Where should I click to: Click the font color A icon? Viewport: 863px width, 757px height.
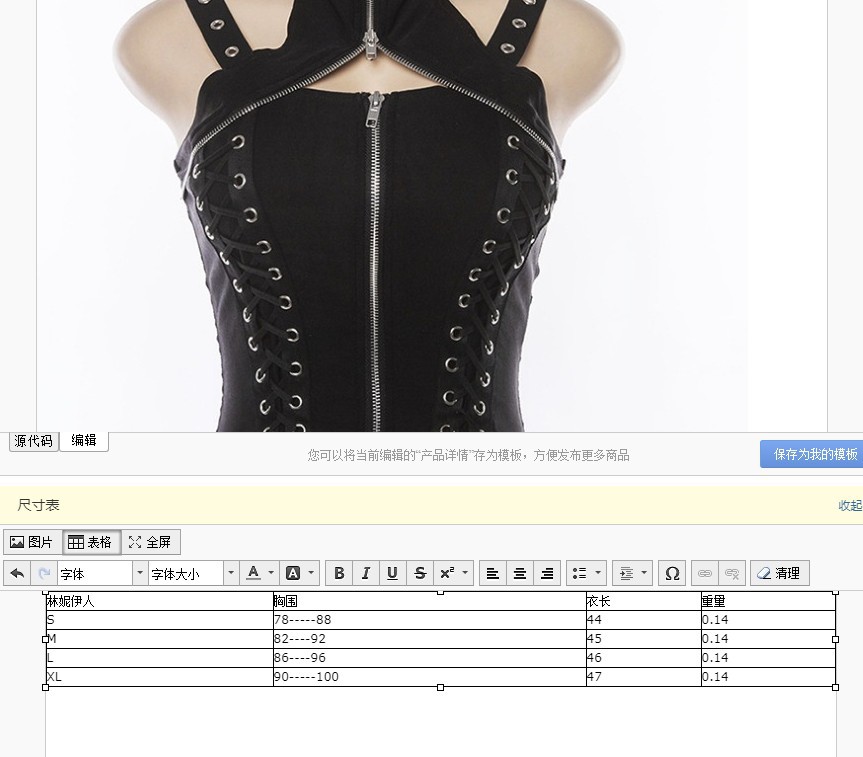253,574
